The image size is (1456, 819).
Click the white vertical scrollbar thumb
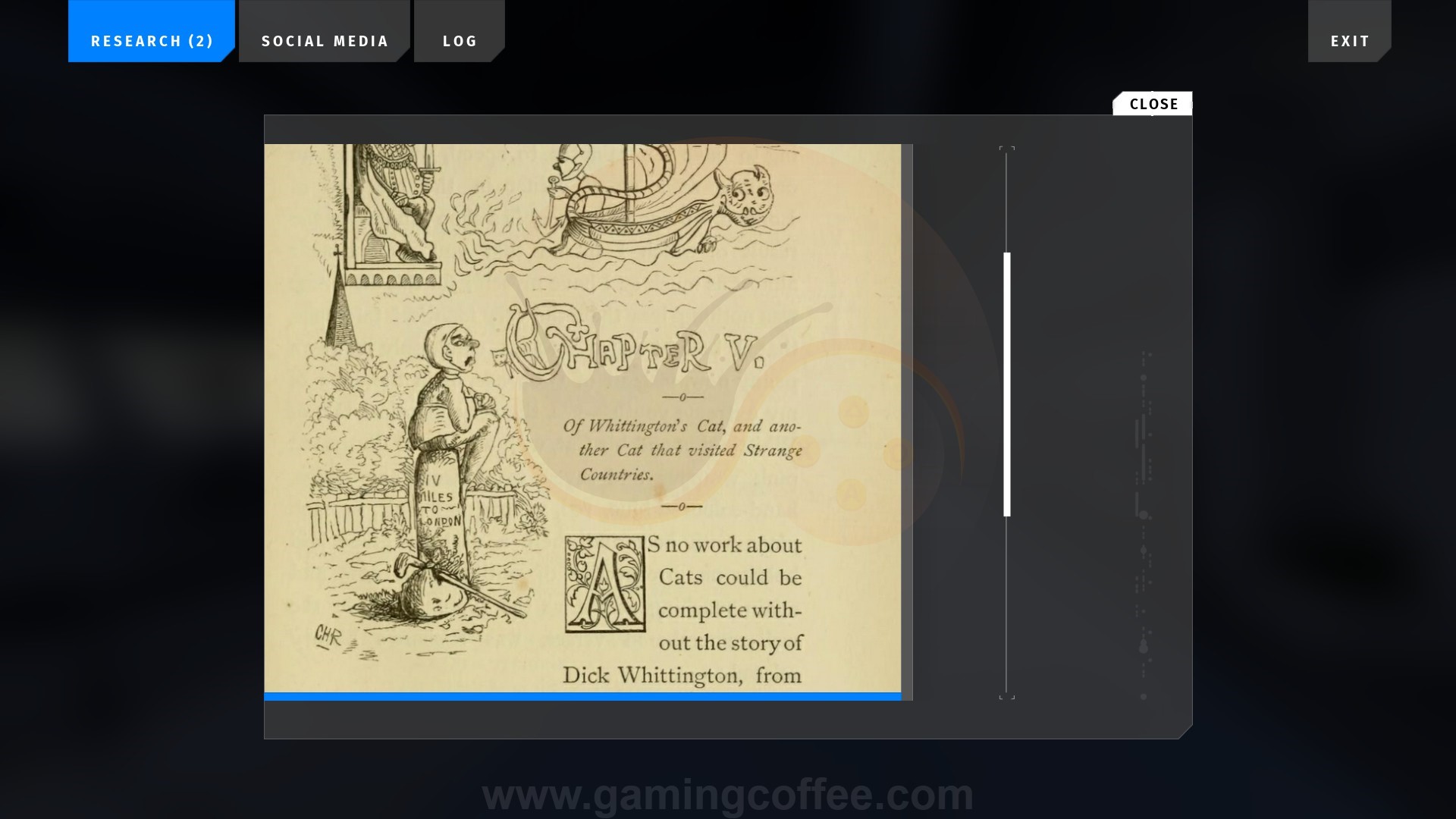(x=1007, y=384)
